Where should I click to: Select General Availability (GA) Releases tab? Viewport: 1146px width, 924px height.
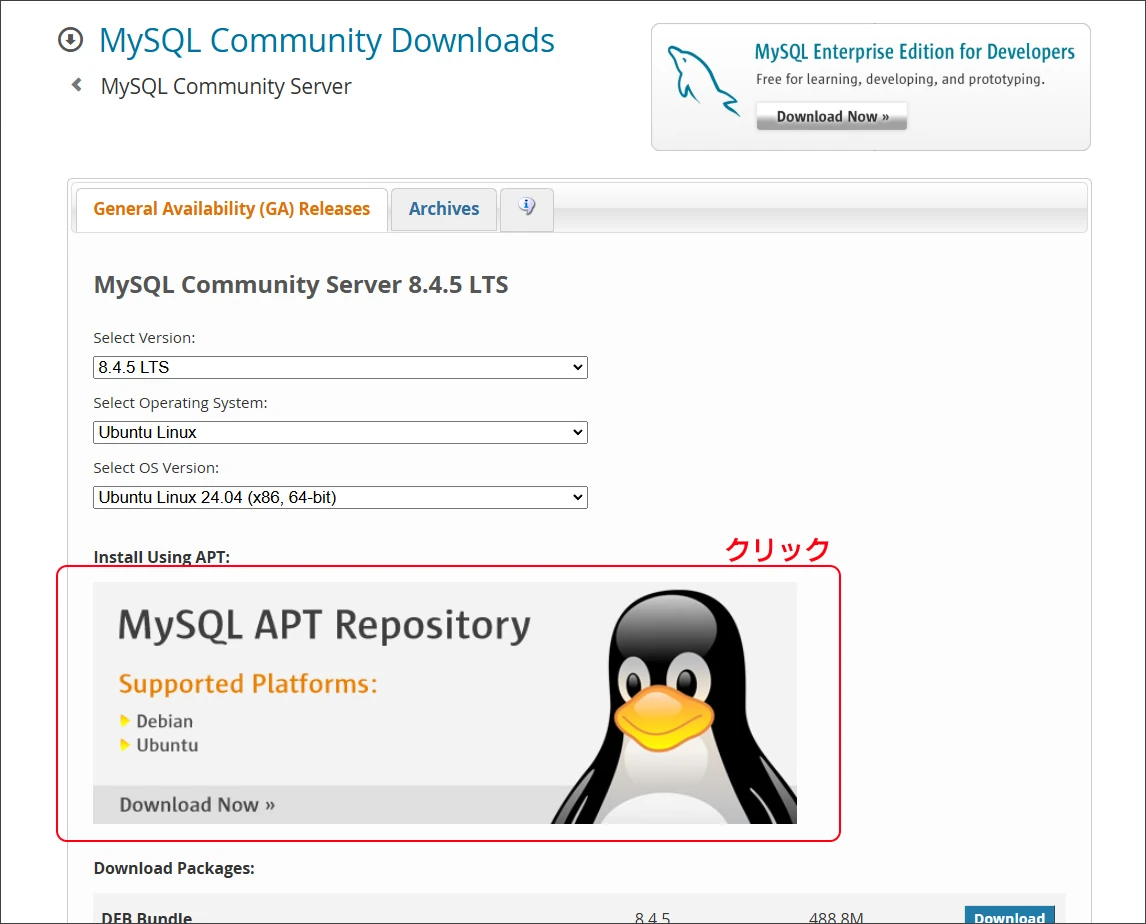pos(232,209)
